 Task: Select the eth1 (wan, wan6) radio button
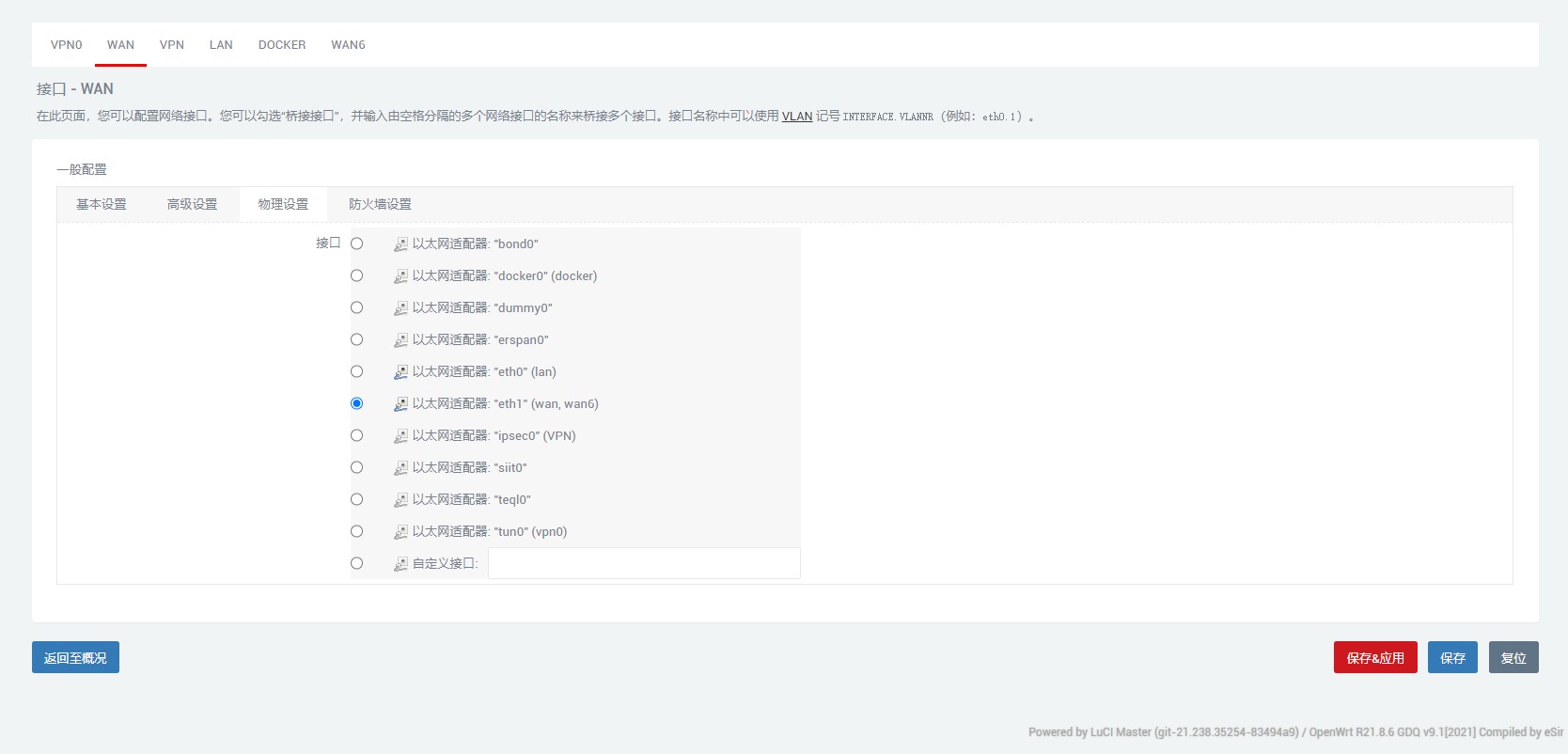pyautogui.click(x=356, y=403)
